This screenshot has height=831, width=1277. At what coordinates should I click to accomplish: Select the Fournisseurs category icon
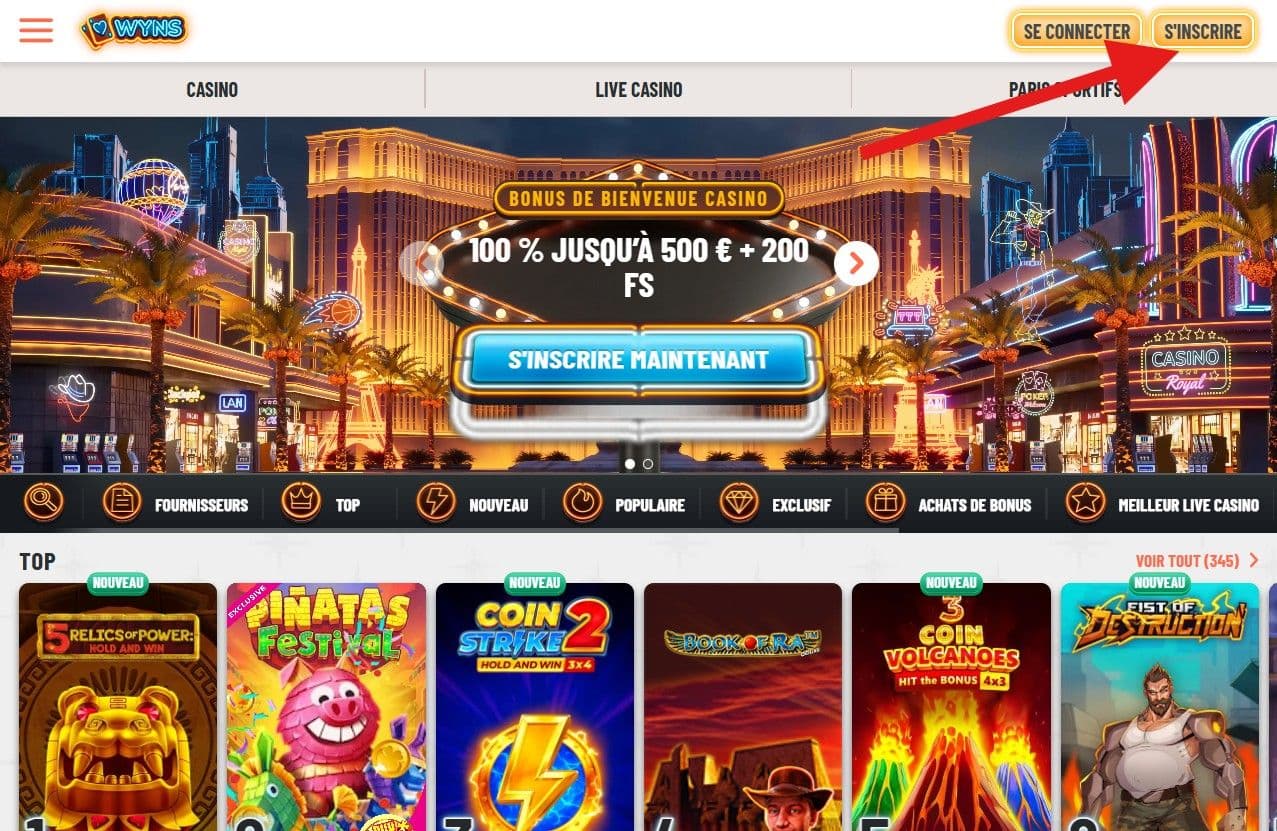click(122, 503)
